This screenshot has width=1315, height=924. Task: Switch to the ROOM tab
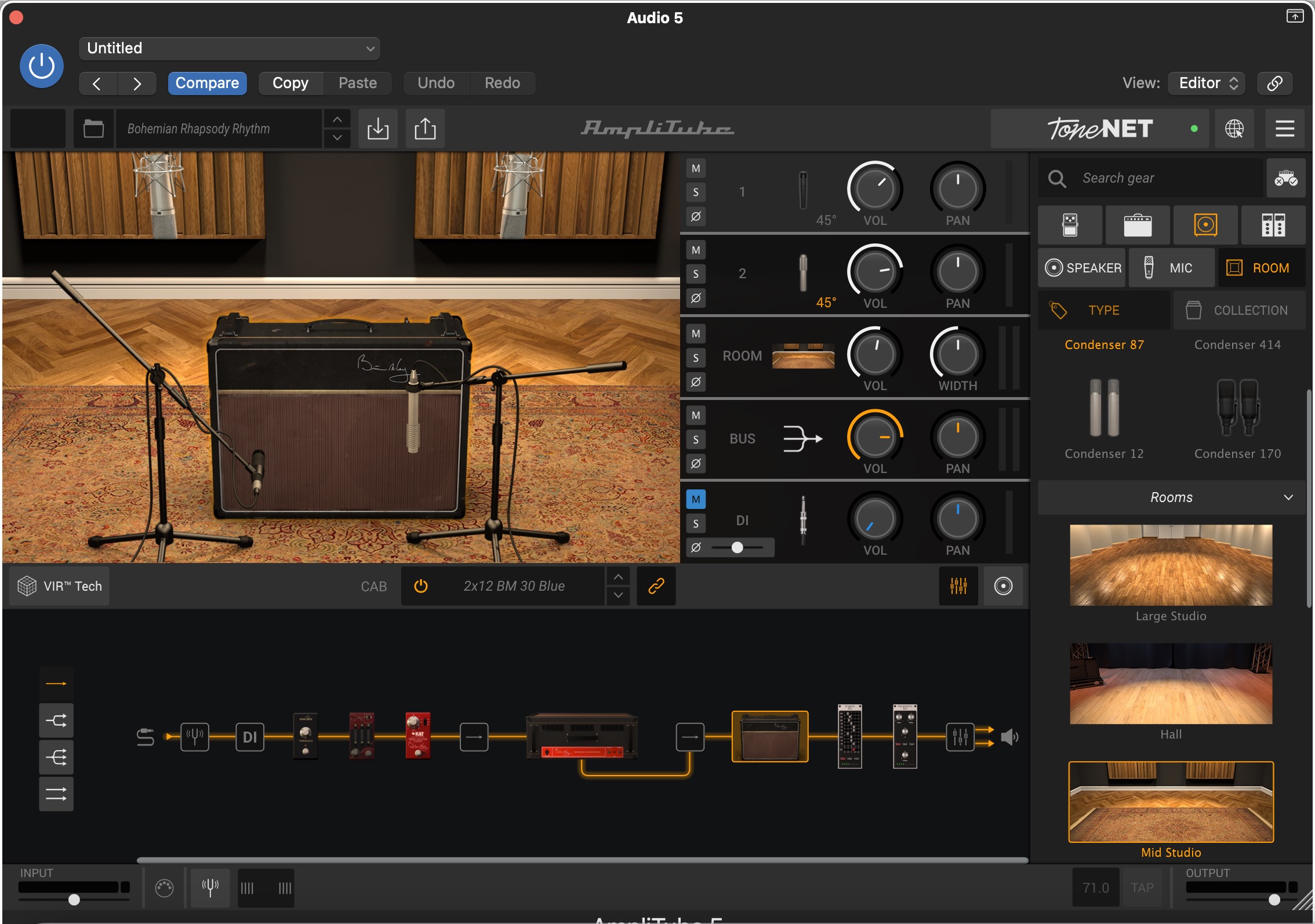click(x=1262, y=268)
